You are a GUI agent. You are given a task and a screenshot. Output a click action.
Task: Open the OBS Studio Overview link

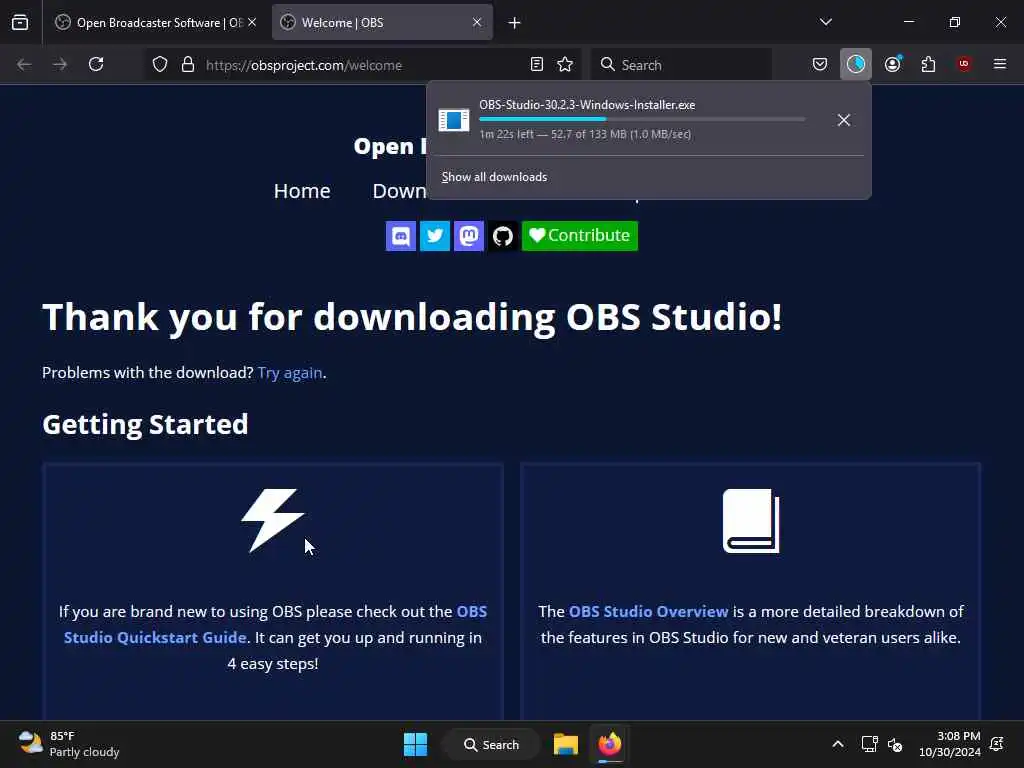648,611
